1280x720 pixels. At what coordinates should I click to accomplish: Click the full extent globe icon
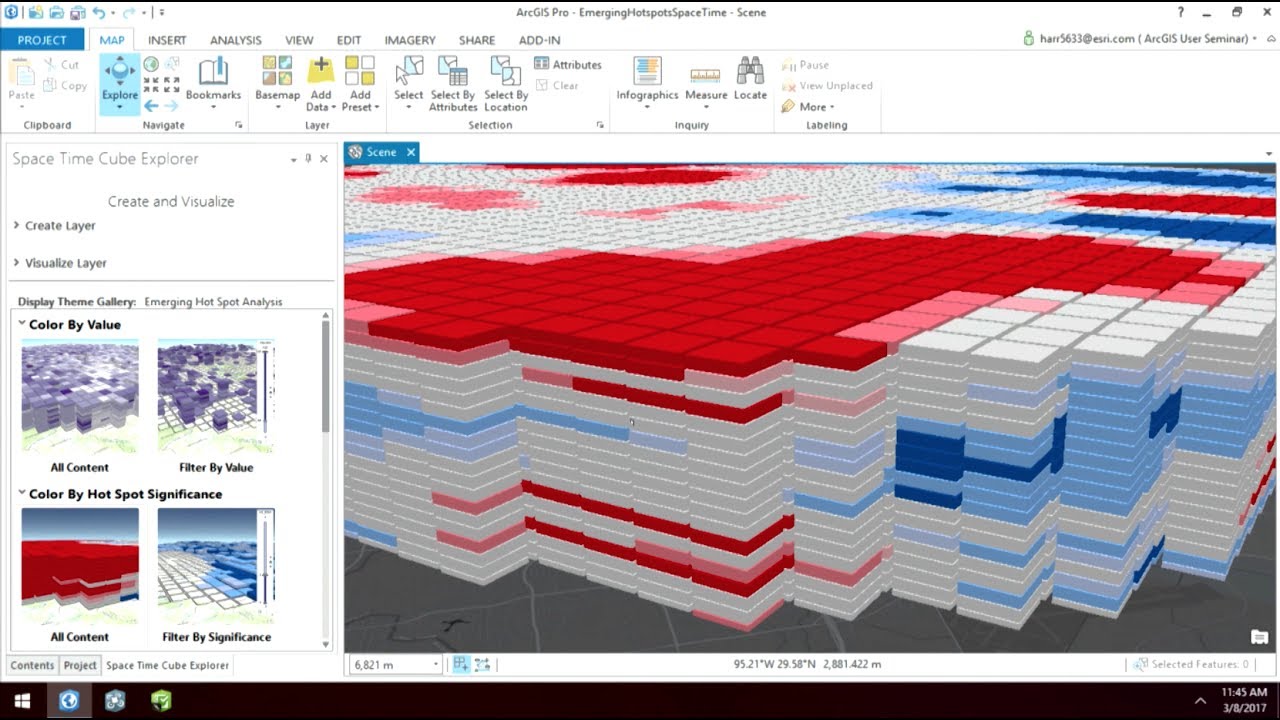151,64
